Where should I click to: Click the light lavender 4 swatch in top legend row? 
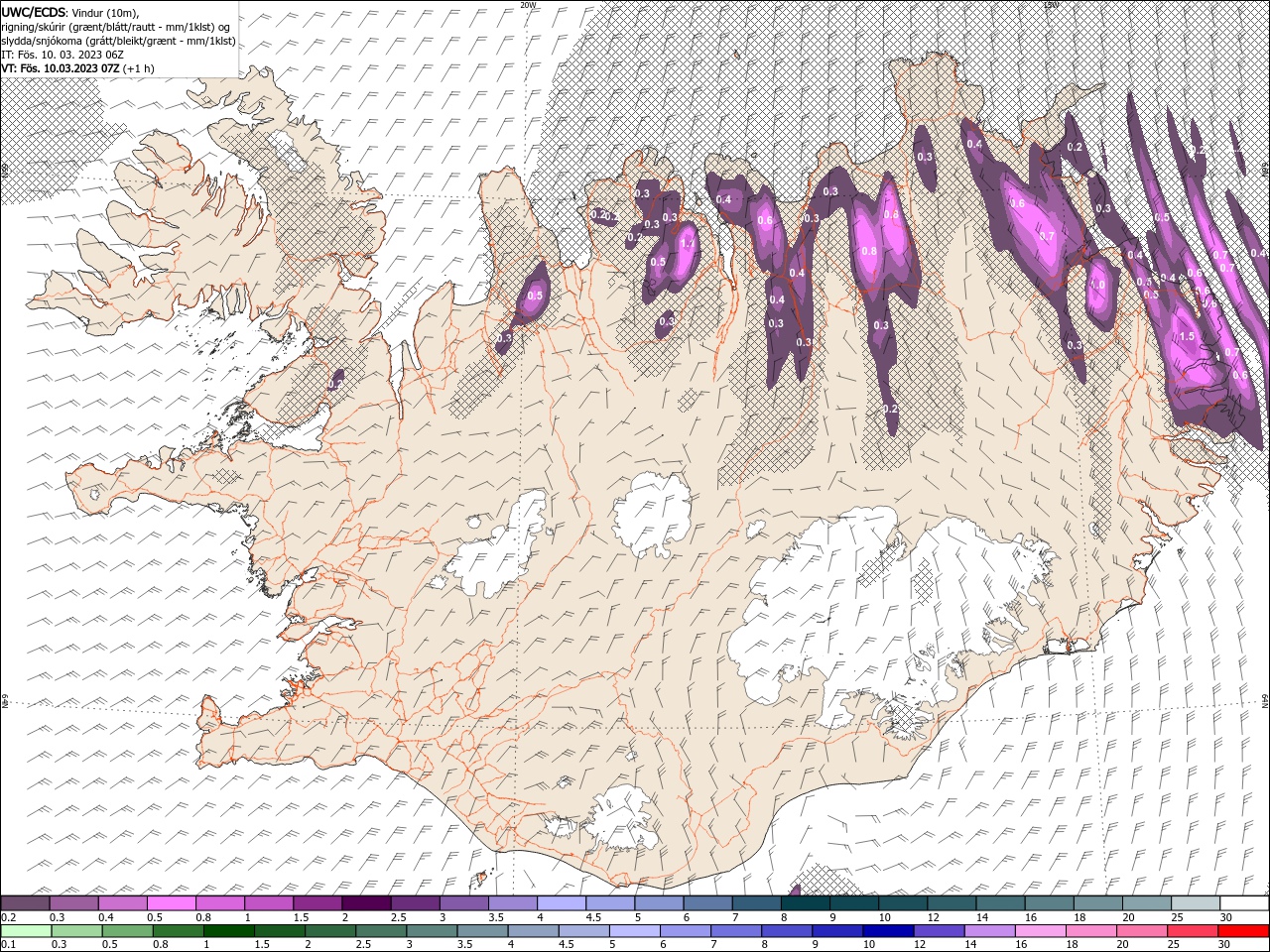coord(562,902)
